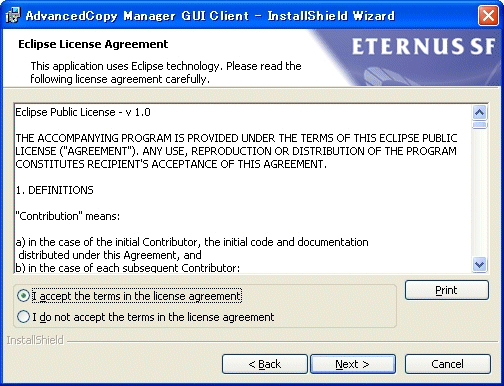Click the ETERNUS SF banner logo
Screen dimensions: 504x386
424,46
